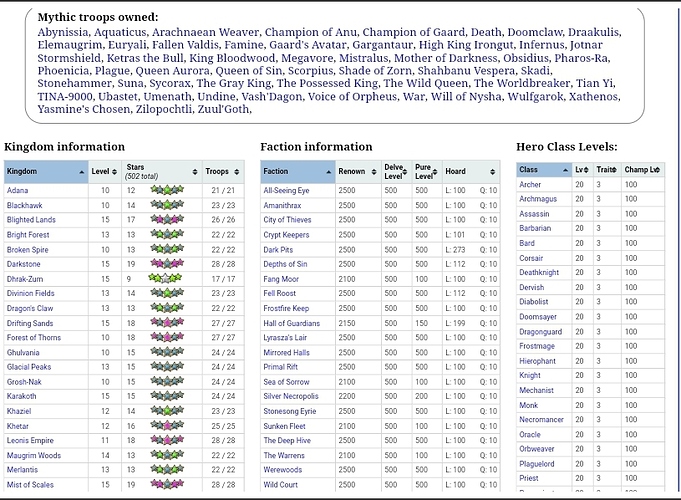
Task: Open the Abynissia mythic troop link
Action: 63,32
